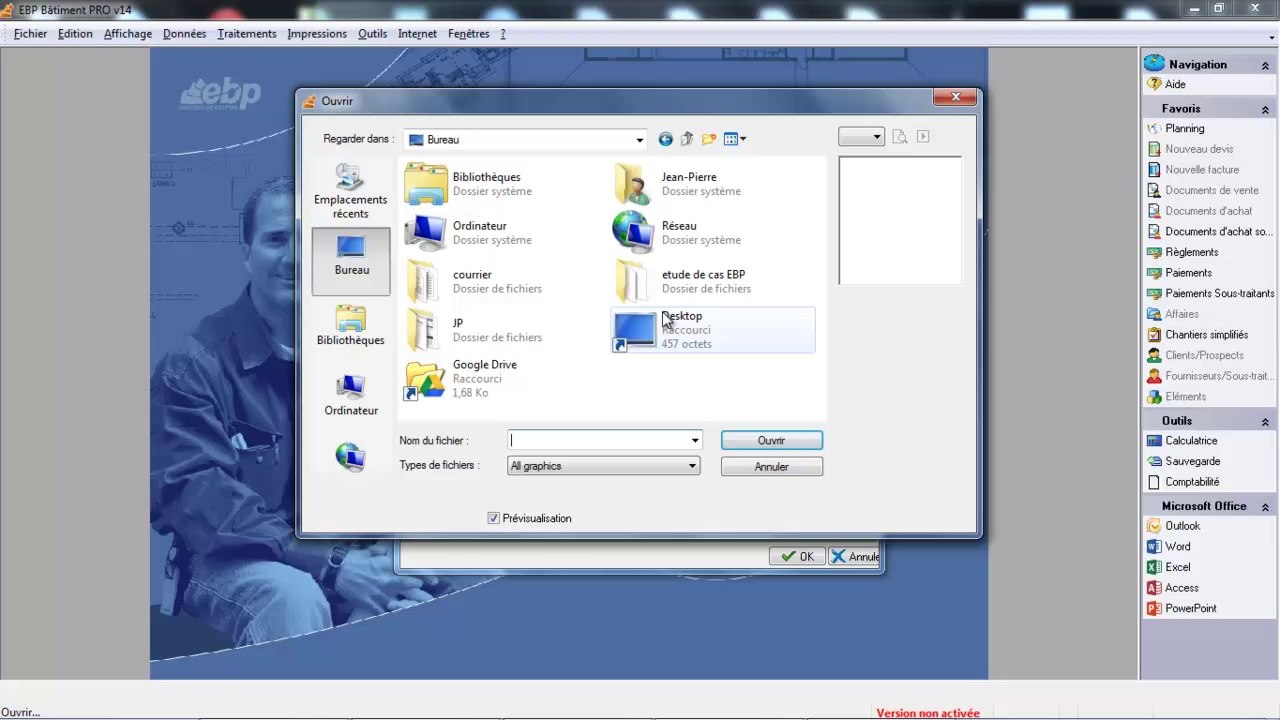Launch Outlook from the Microsoft Office panel
Viewport: 1280px width, 720px height.
click(x=1154, y=526)
